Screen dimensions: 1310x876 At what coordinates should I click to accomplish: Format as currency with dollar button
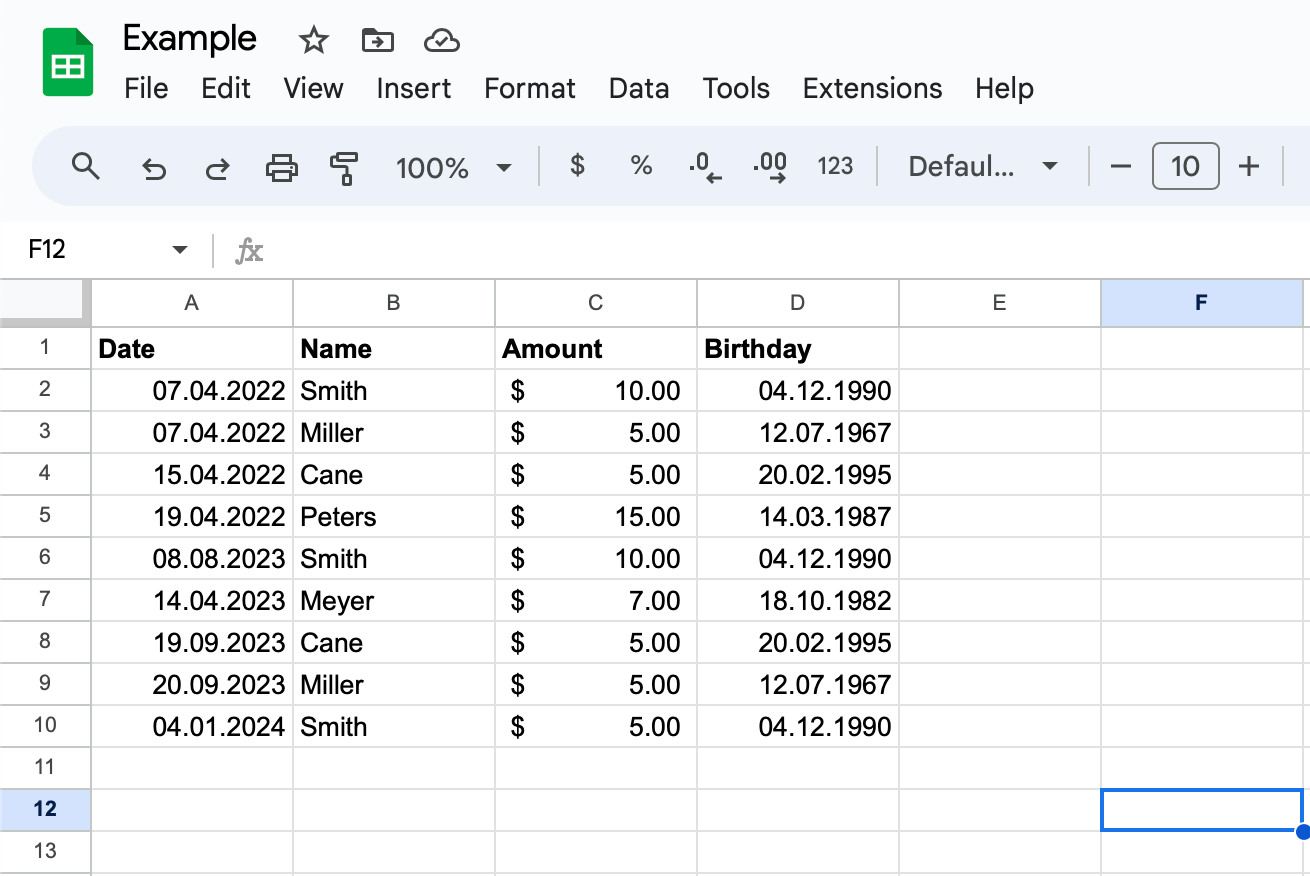(x=577, y=166)
